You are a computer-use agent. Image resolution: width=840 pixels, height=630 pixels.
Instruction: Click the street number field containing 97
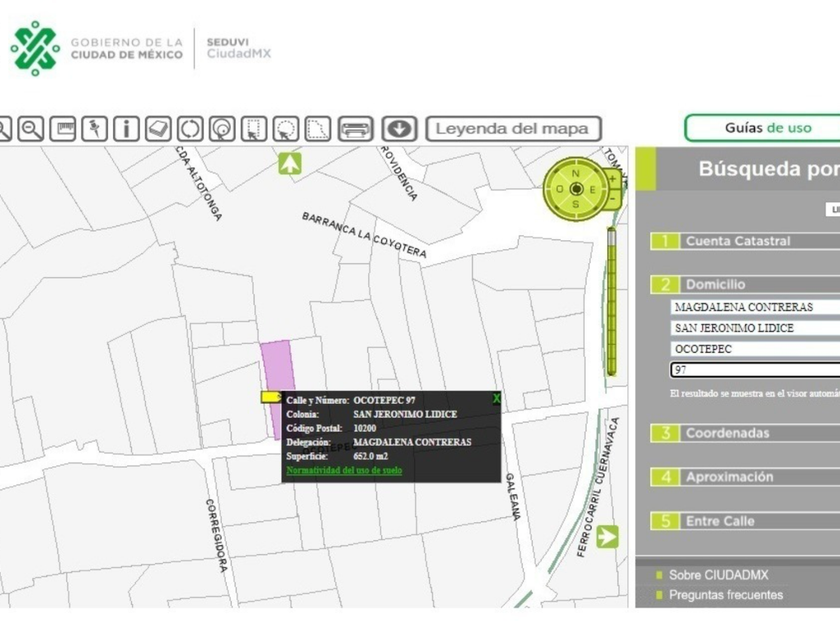(x=754, y=370)
